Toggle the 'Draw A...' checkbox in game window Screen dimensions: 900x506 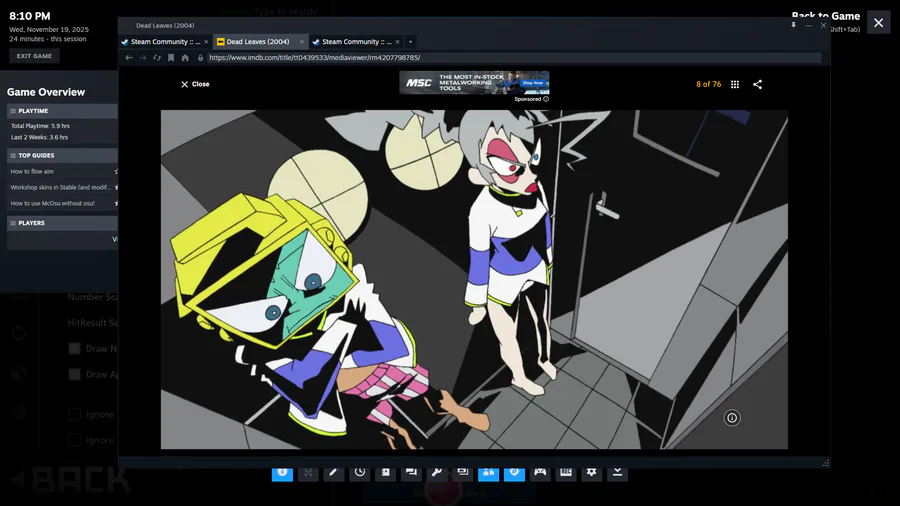click(74, 374)
